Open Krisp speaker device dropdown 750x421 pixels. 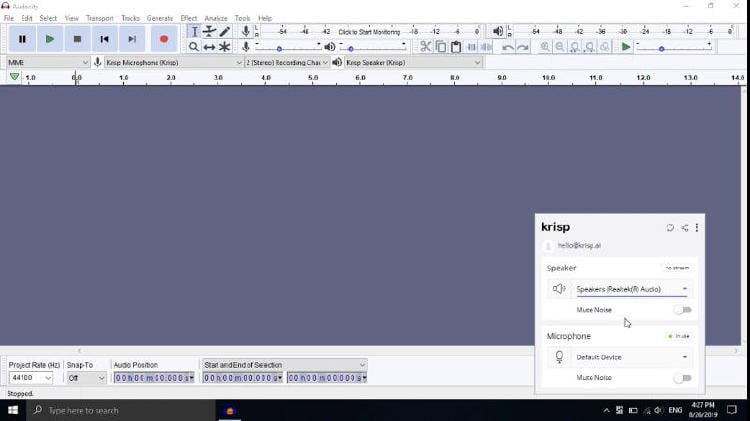[632, 289]
